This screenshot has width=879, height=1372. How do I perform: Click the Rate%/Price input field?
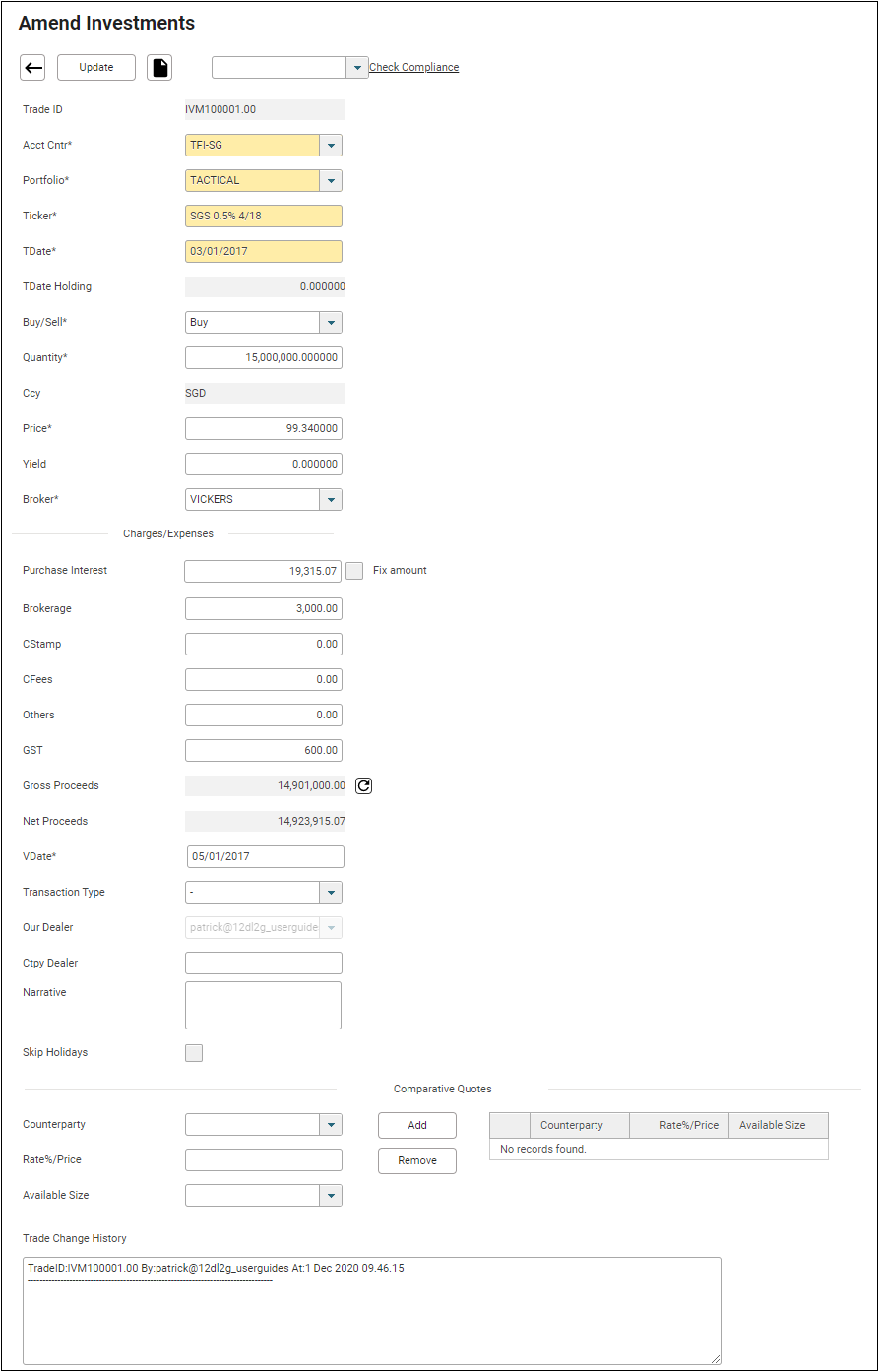point(264,1160)
